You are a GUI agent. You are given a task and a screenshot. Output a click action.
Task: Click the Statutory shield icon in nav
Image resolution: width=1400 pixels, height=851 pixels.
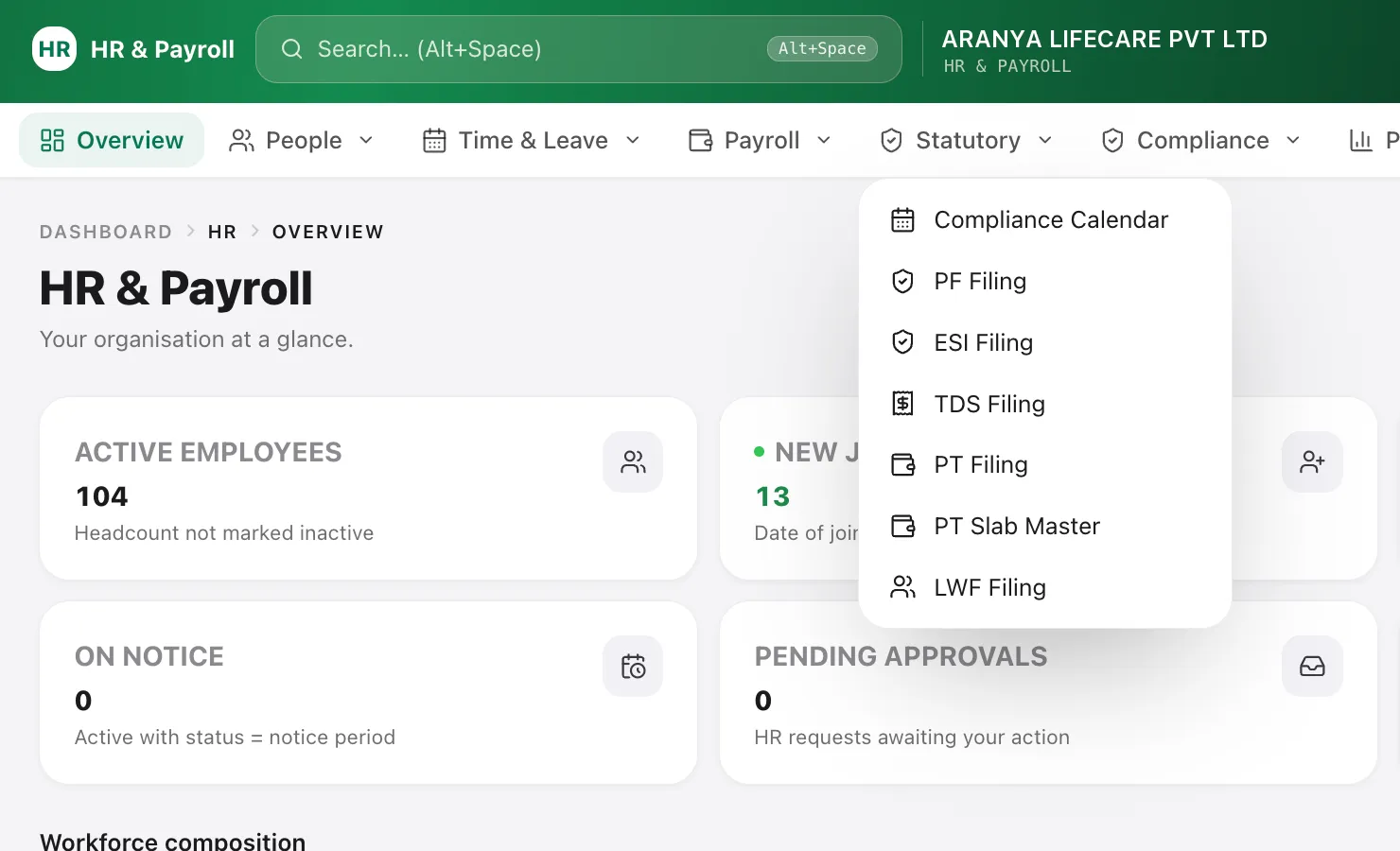point(891,140)
